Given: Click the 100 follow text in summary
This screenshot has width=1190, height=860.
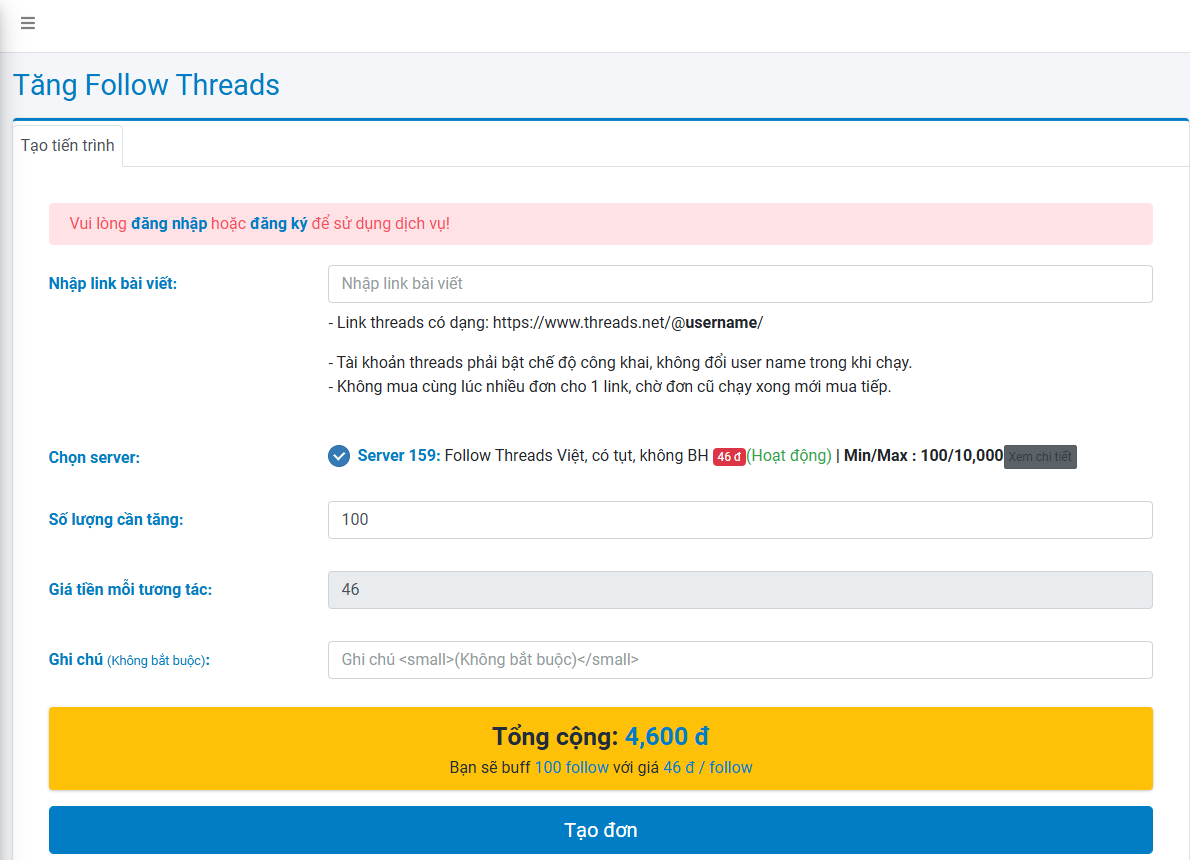Looking at the screenshot, I should pyautogui.click(x=571, y=768).
